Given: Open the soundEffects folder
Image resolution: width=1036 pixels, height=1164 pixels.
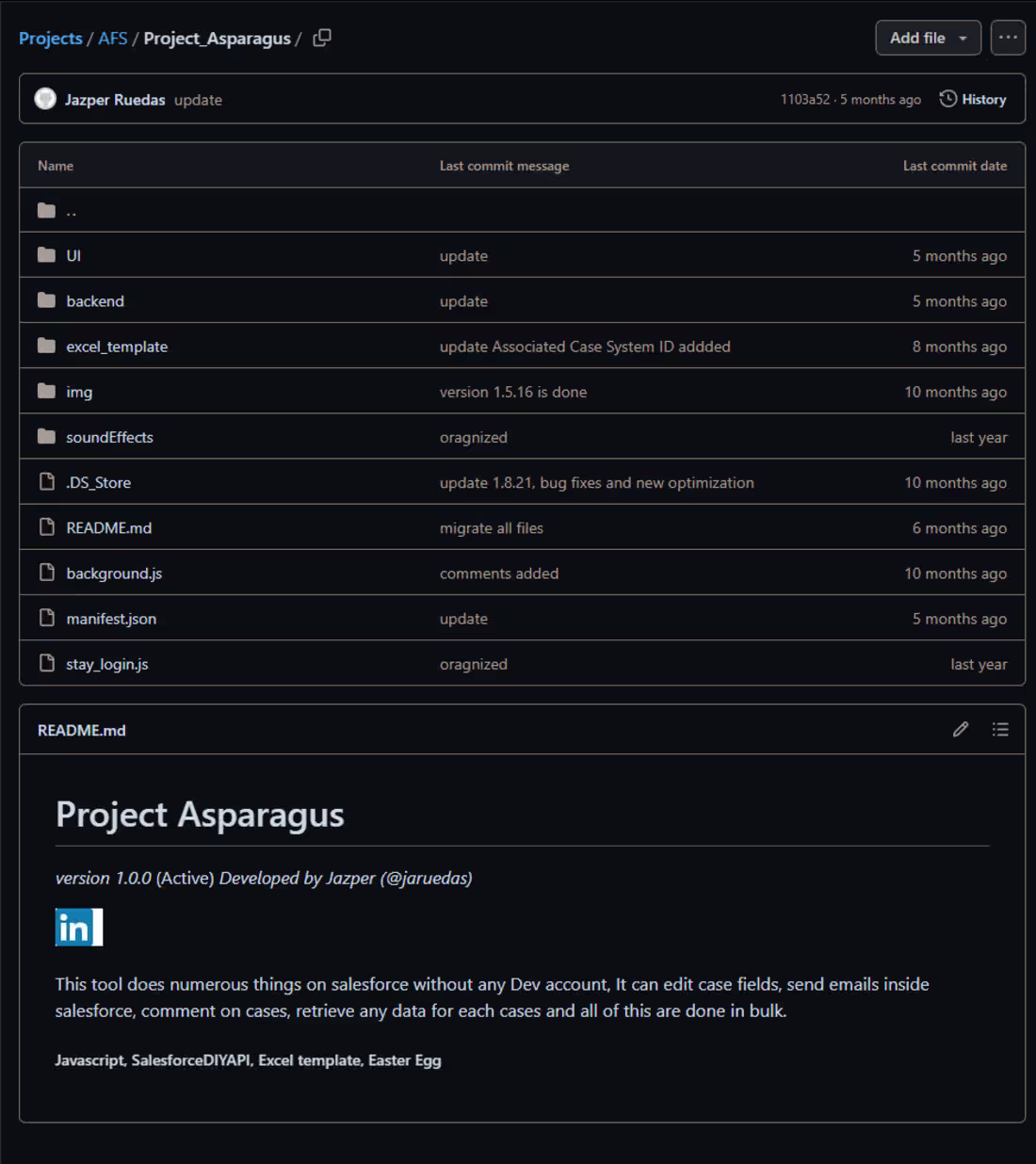Looking at the screenshot, I should [109, 436].
